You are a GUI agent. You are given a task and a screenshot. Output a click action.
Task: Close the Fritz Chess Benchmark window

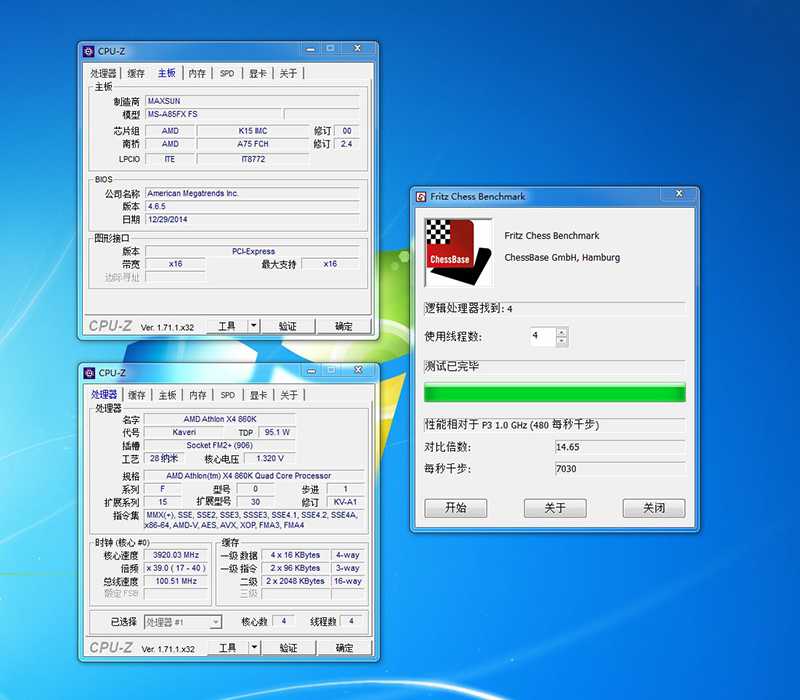(679, 194)
